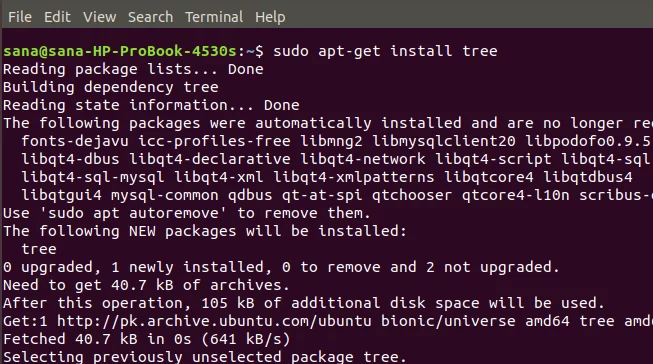Click the package name 'mysql-common'
This screenshot has width=653, height=364.
click(165, 195)
